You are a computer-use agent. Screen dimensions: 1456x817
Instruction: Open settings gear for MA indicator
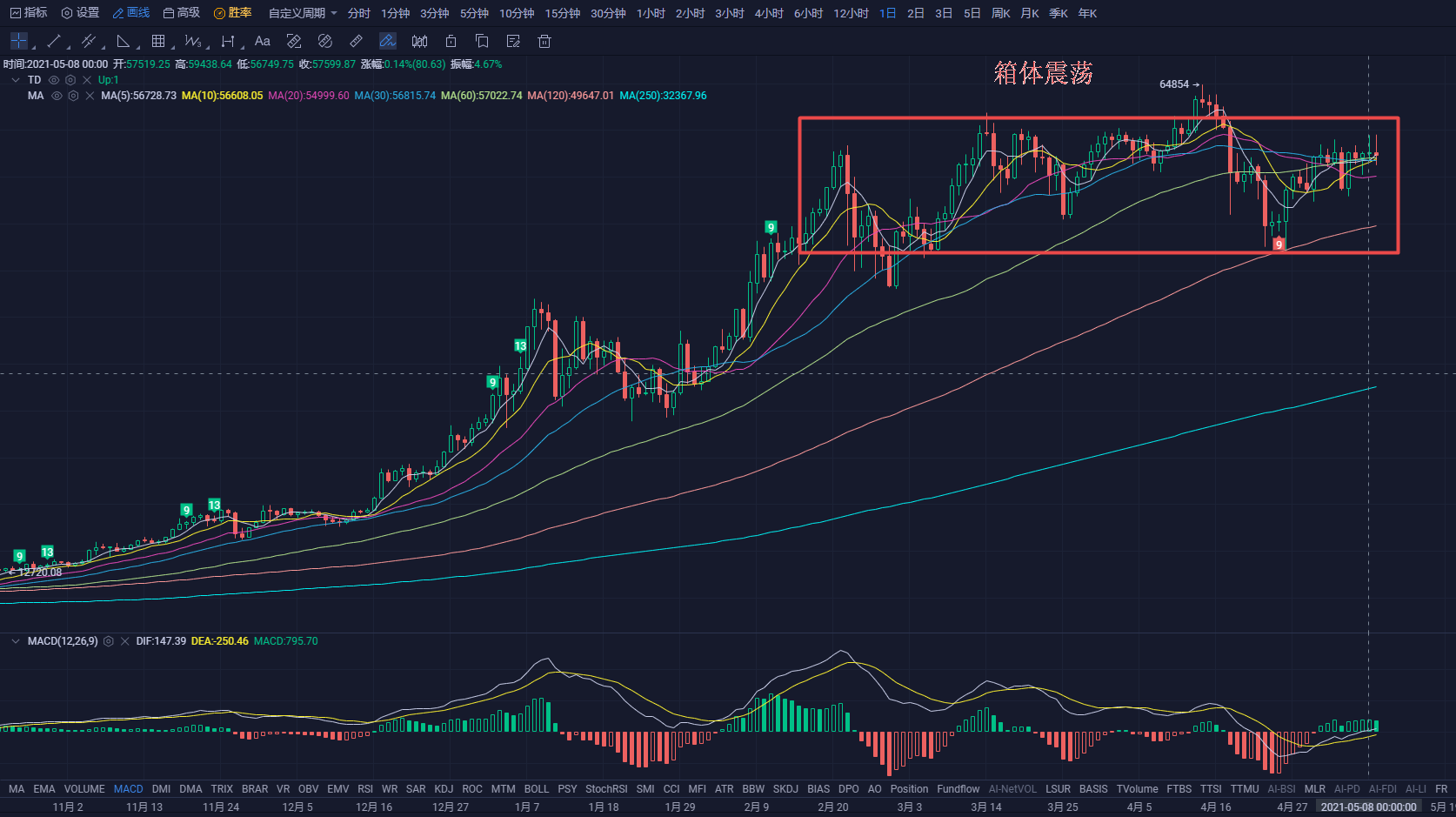pyautogui.click(x=73, y=96)
